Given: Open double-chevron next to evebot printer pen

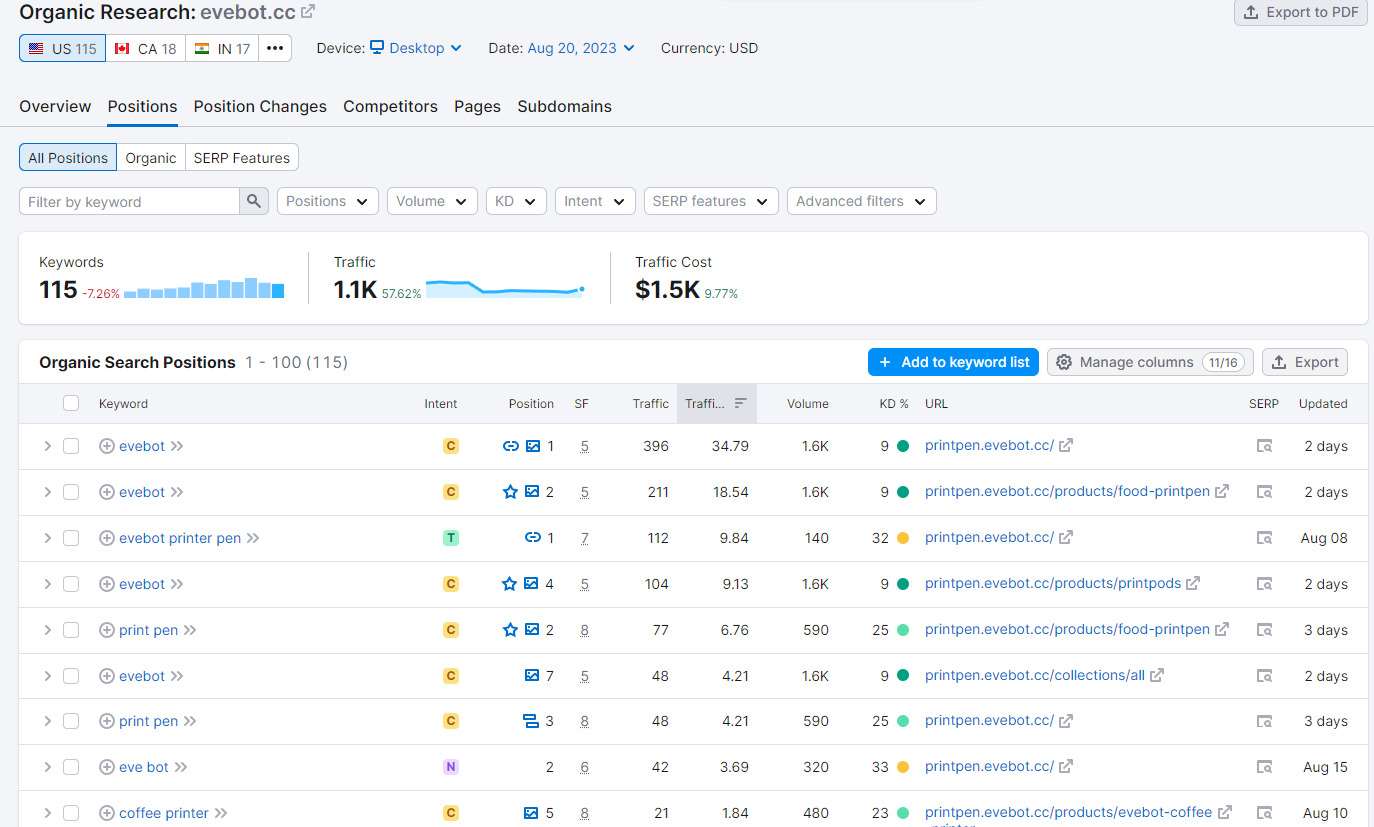Looking at the screenshot, I should click(253, 538).
